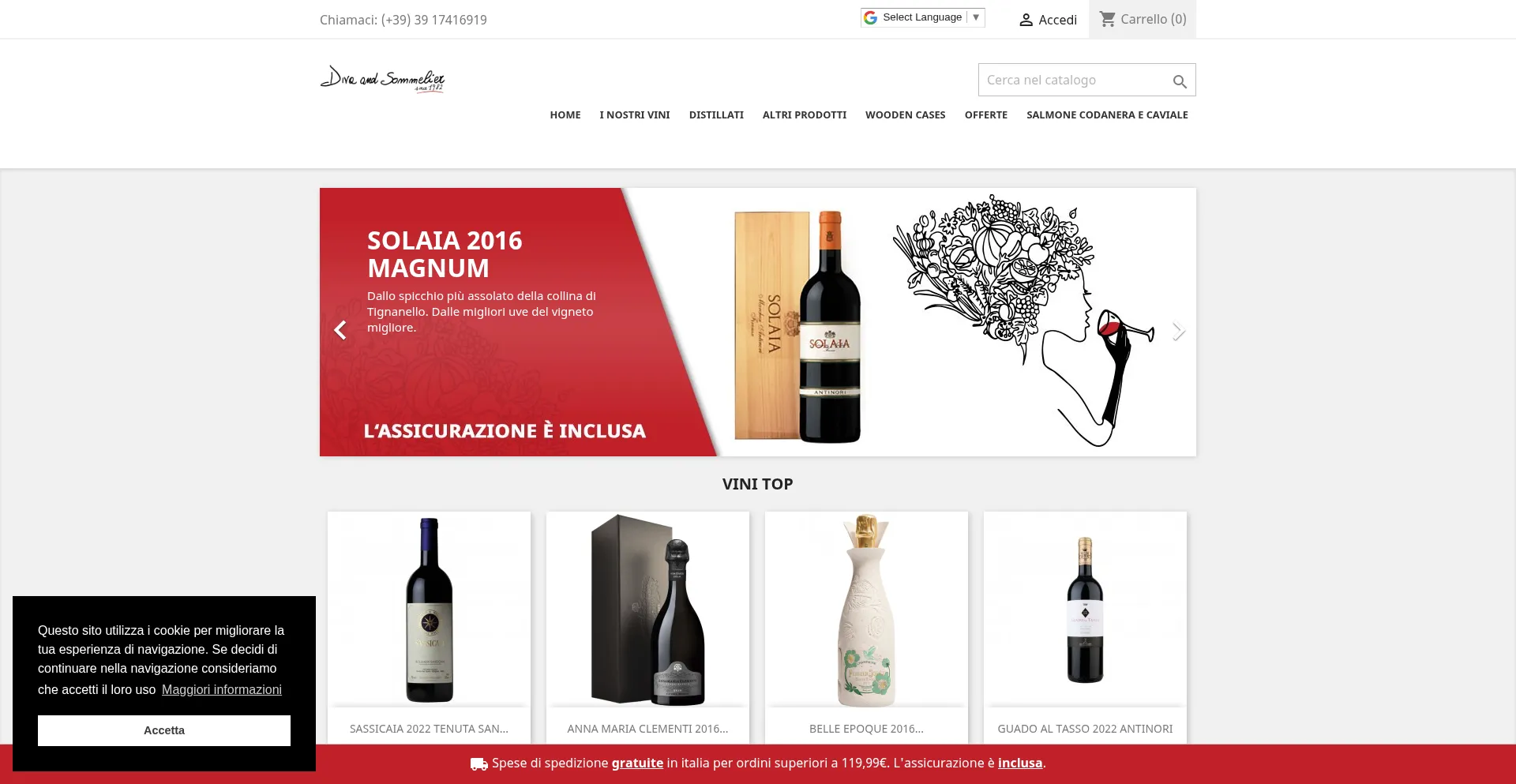Accept cookies with the Accetta button
1516x784 pixels.
tap(164, 730)
